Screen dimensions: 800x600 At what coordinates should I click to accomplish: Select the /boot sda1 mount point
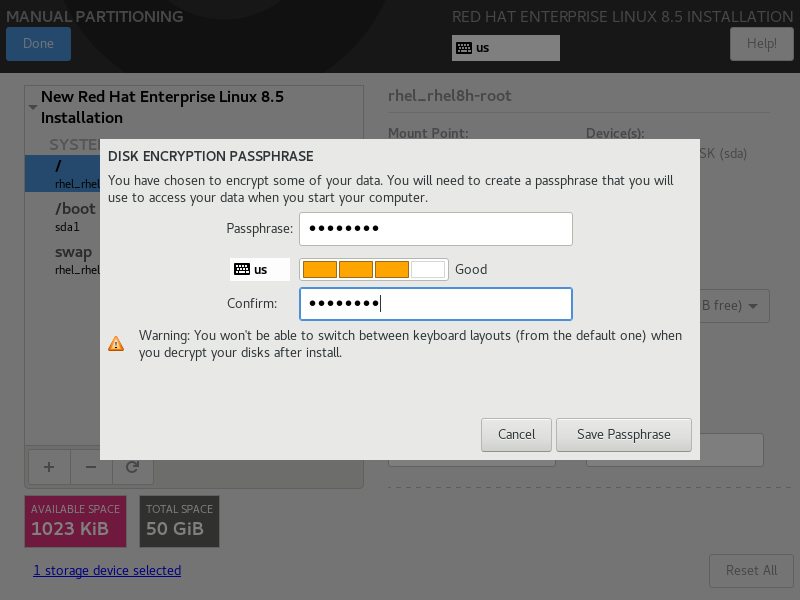click(x=63, y=216)
